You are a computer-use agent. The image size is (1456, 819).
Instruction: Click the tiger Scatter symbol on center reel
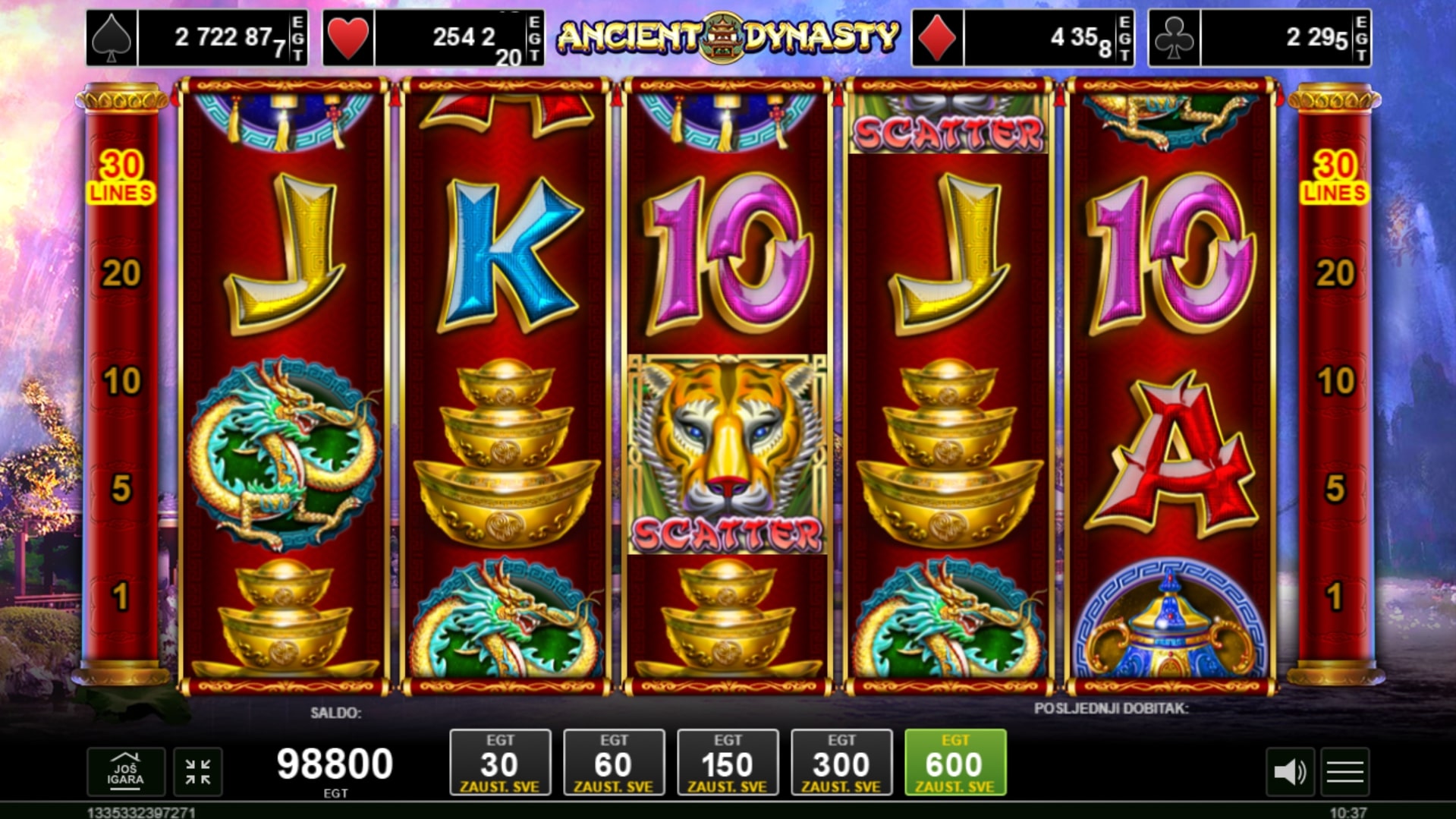pos(727,454)
